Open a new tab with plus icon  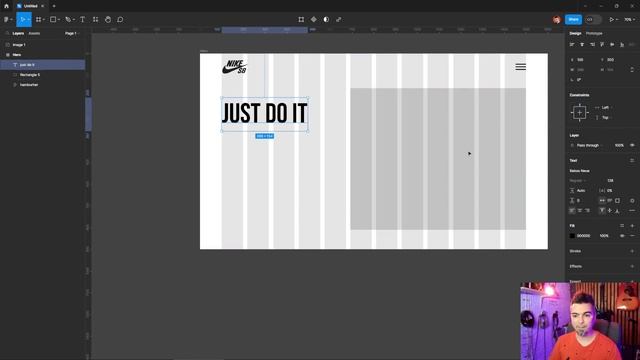tap(54, 6)
